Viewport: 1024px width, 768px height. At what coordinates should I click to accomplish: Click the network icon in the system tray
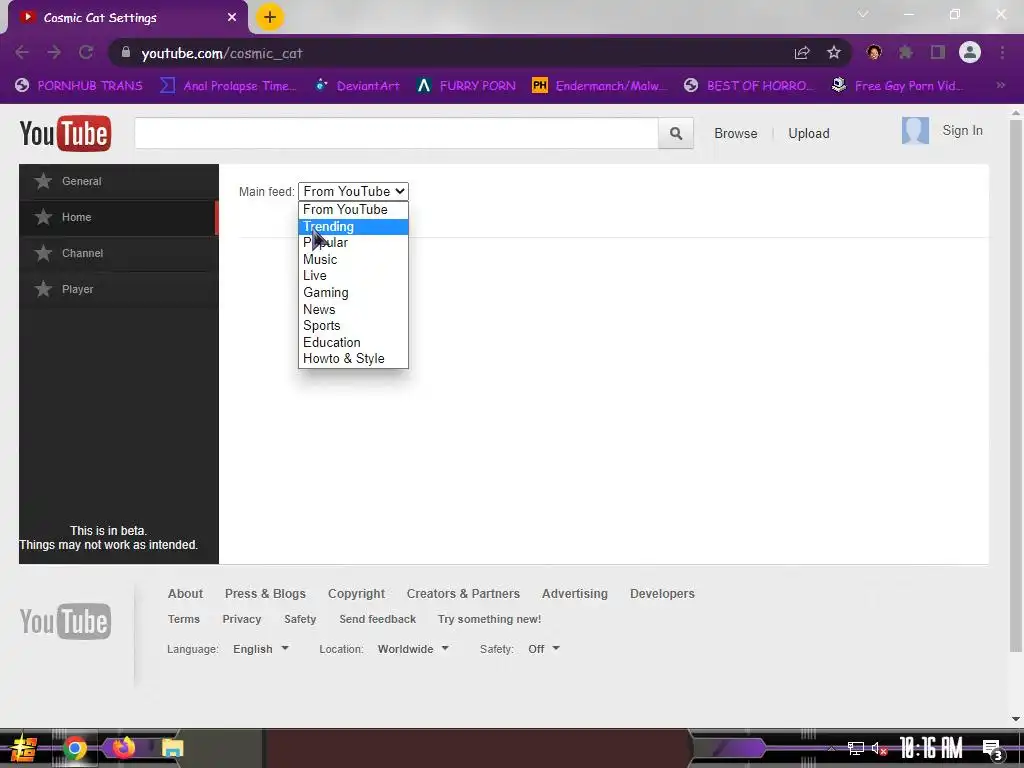[856, 748]
